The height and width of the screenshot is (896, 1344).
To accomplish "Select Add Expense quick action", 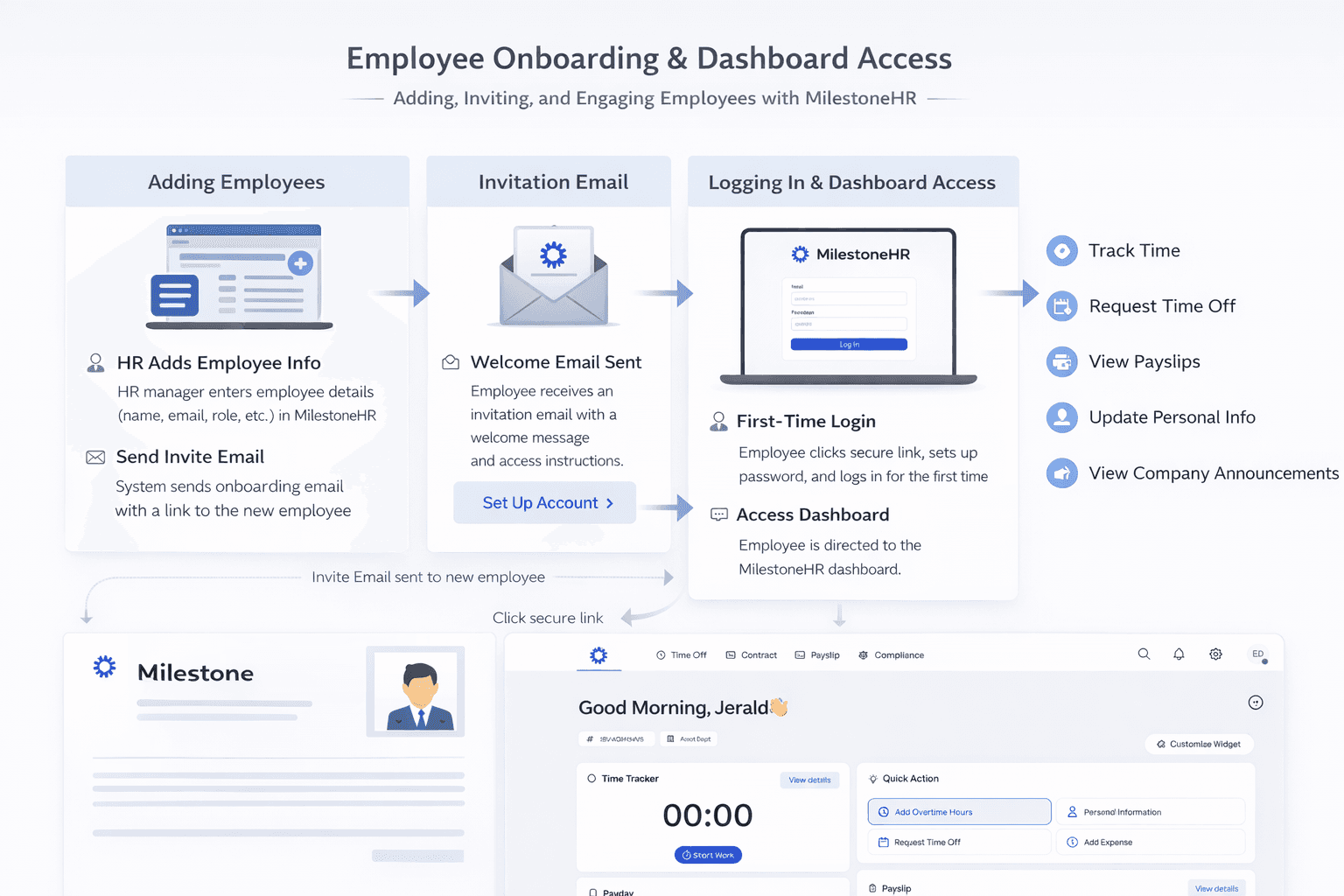I will pyautogui.click(x=1151, y=843).
